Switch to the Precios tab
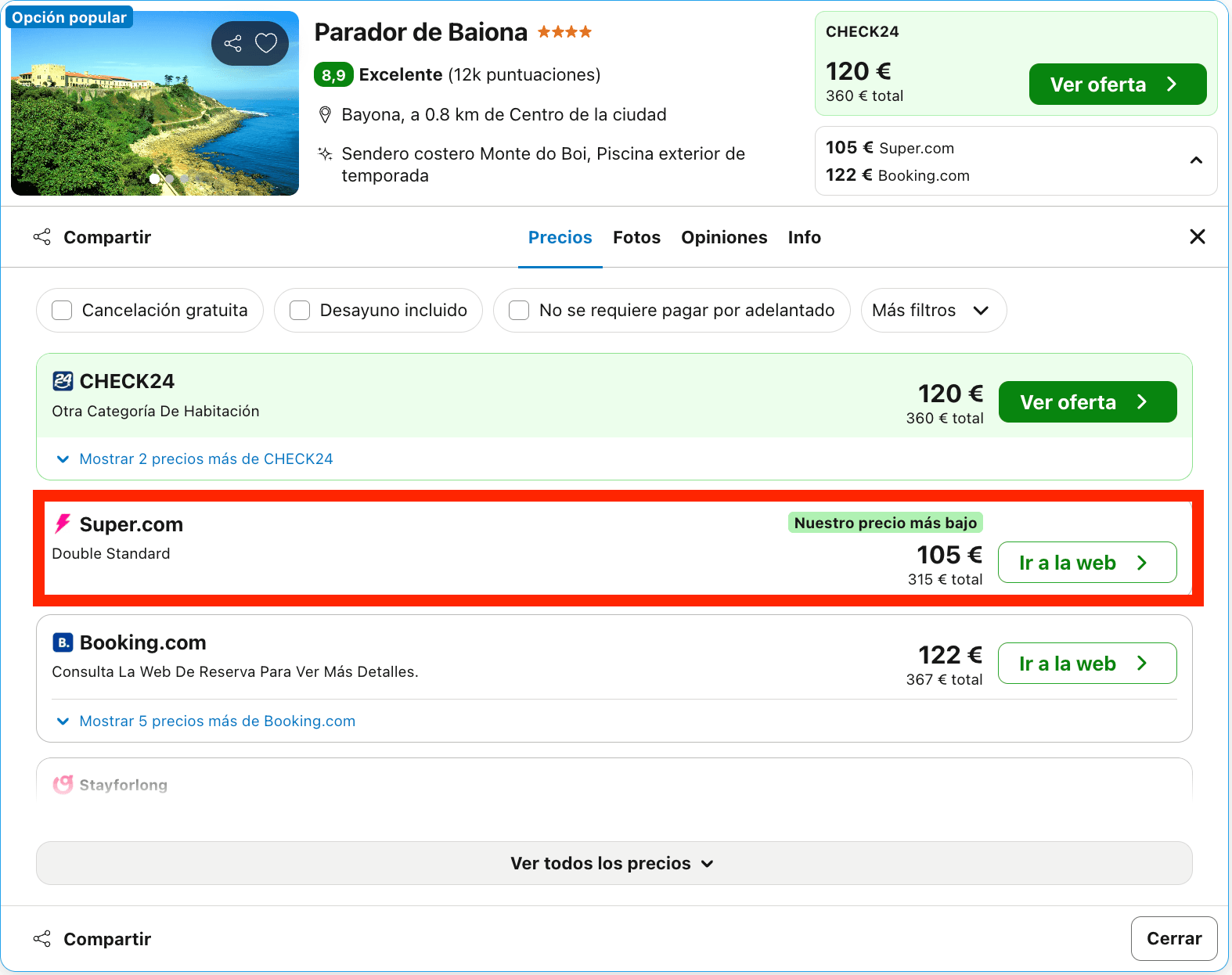The width and height of the screenshot is (1232, 975). [x=560, y=237]
